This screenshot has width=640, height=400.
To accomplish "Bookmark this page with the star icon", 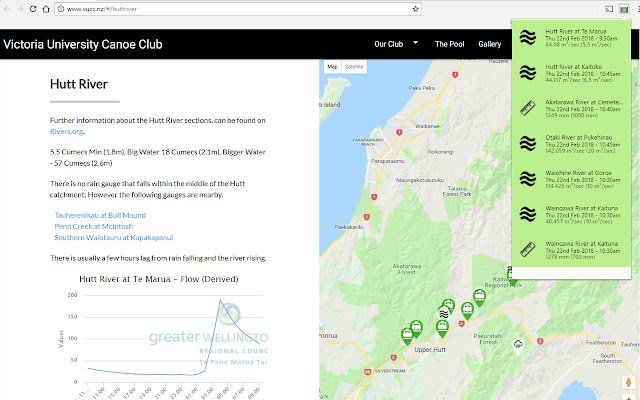I will [x=416, y=9].
